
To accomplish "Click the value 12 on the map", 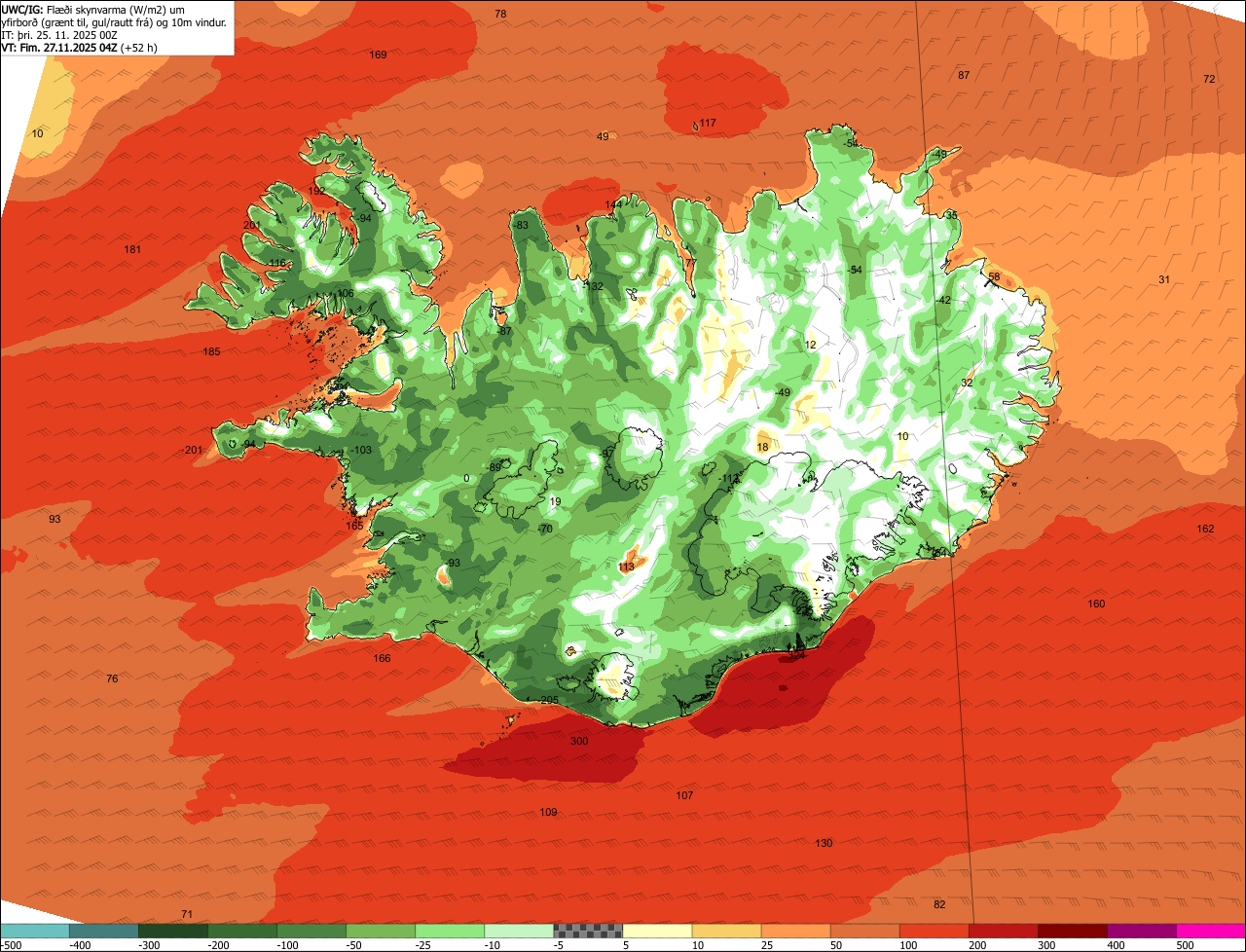I will pyautogui.click(x=810, y=345).
